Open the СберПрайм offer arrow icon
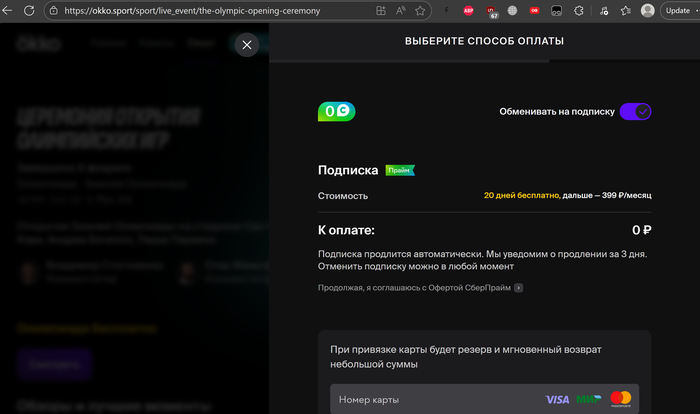This screenshot has width=700, height=414. tap(519, 288)
